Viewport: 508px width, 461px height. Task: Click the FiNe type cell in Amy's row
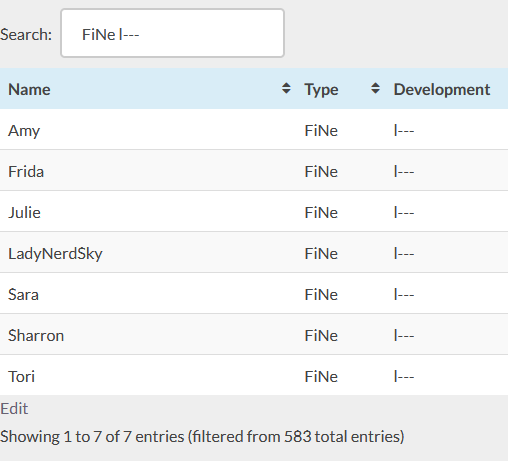pyautogui.click(x=321, y=130)
